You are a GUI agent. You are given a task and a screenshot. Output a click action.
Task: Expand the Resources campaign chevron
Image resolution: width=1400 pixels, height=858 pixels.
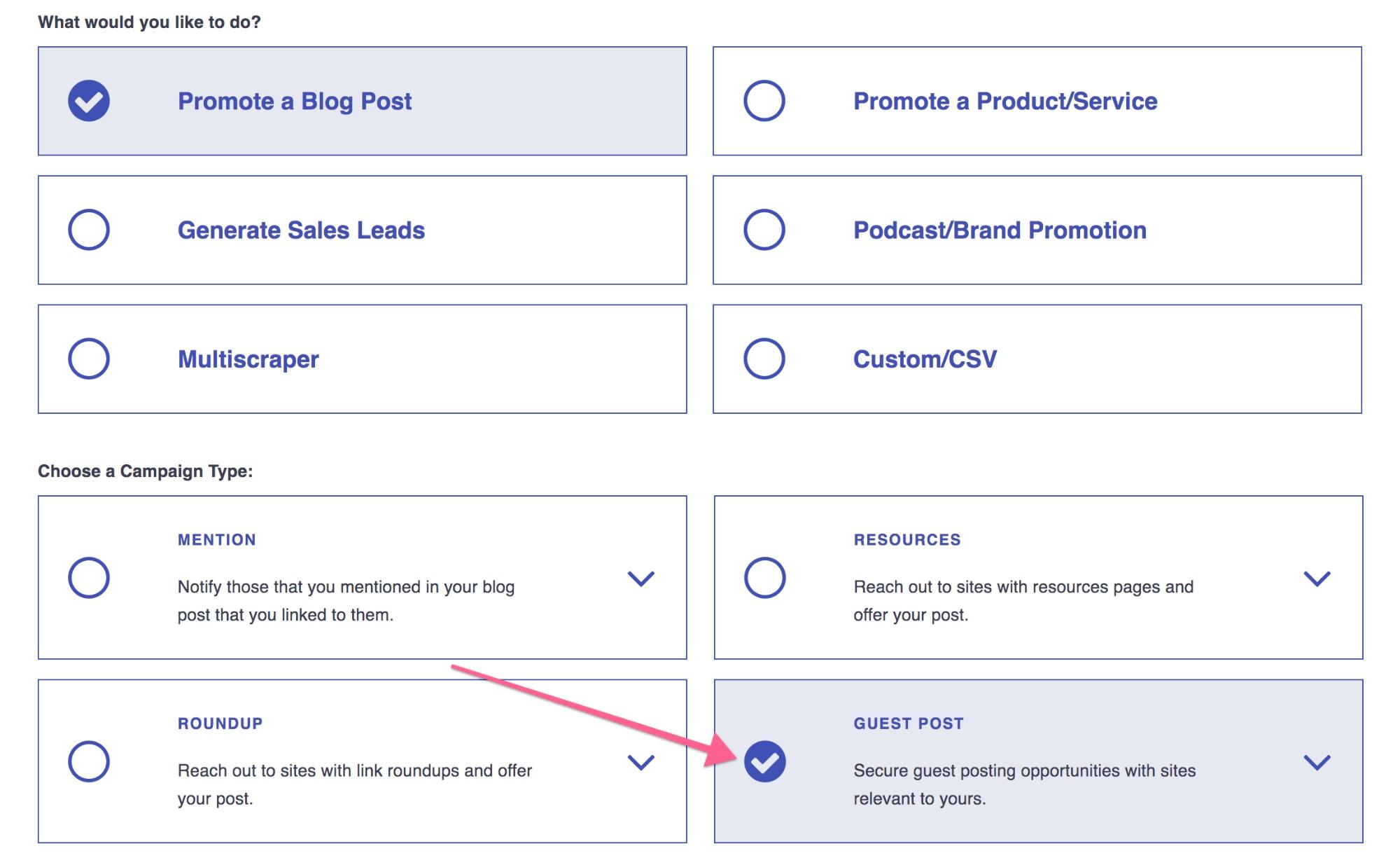pos(1317,579)
